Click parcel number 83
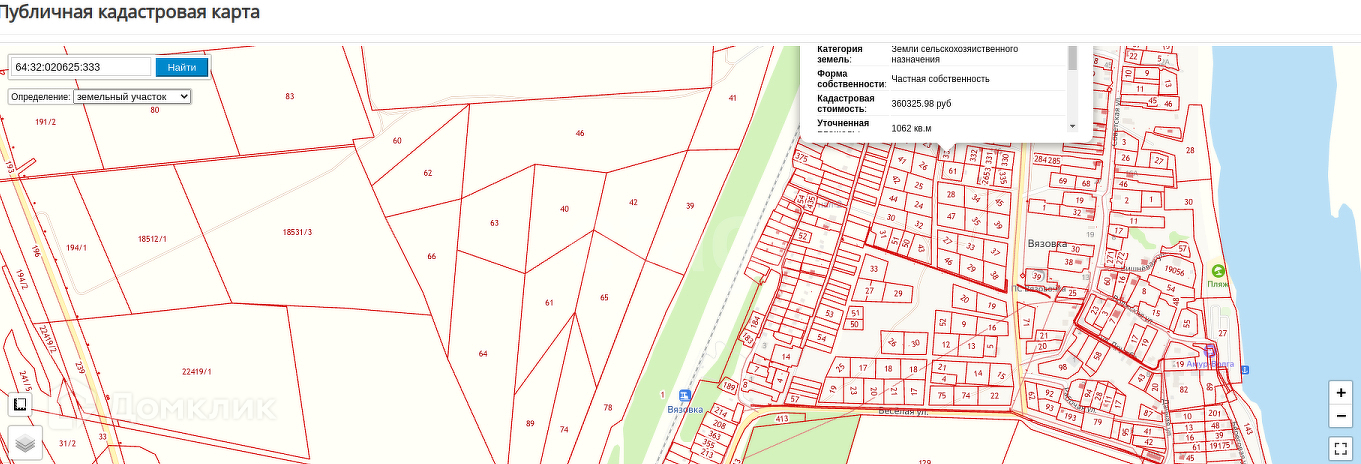 (x=290, y=96)
